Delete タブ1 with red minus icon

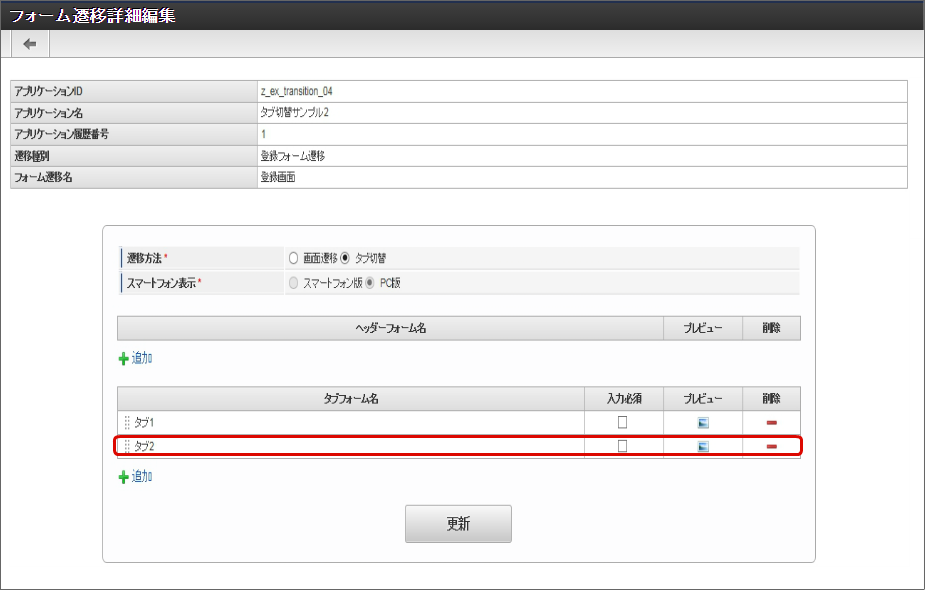pos(771,422)
